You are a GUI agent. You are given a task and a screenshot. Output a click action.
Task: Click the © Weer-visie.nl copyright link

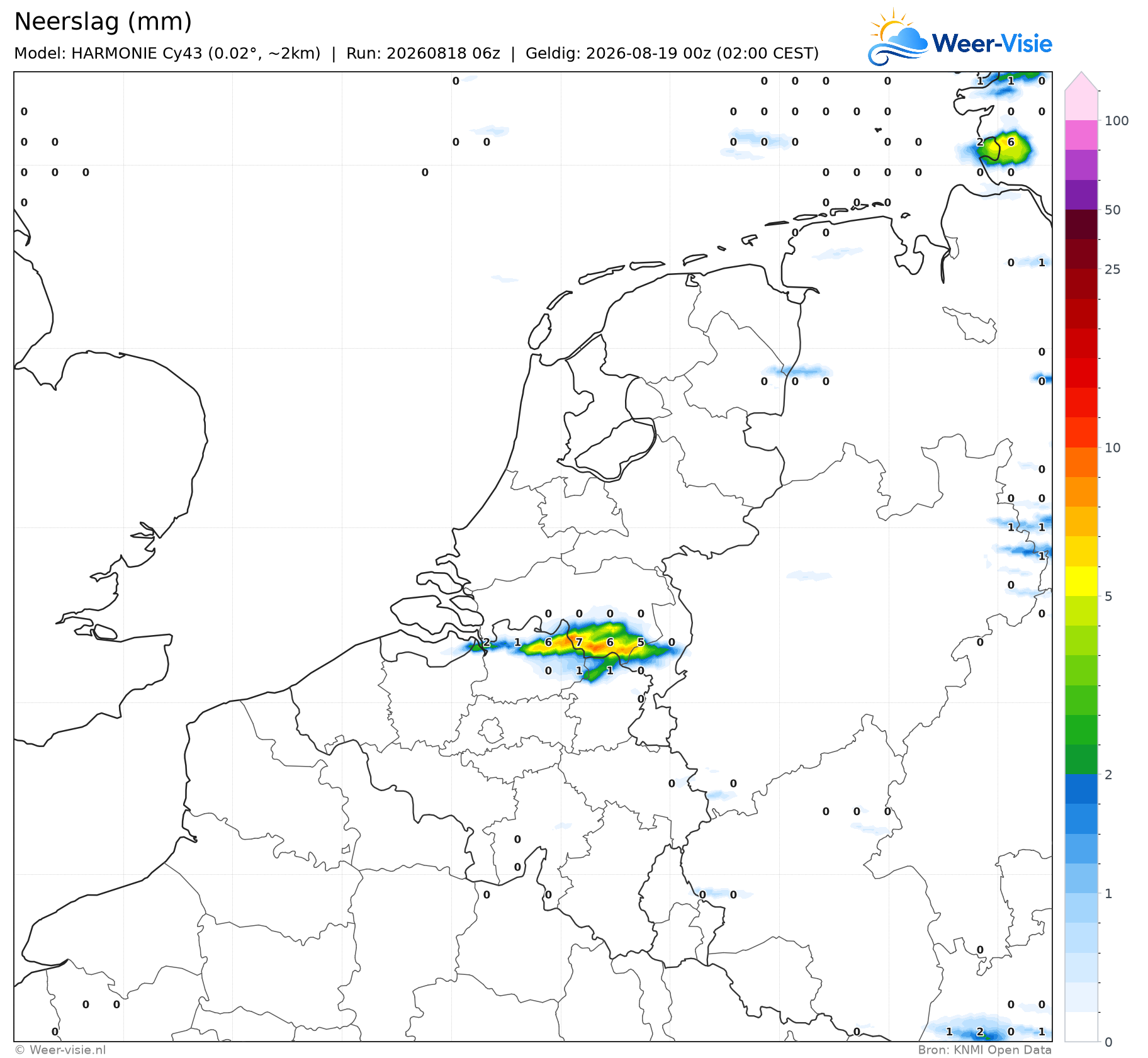click(60, 1050)
